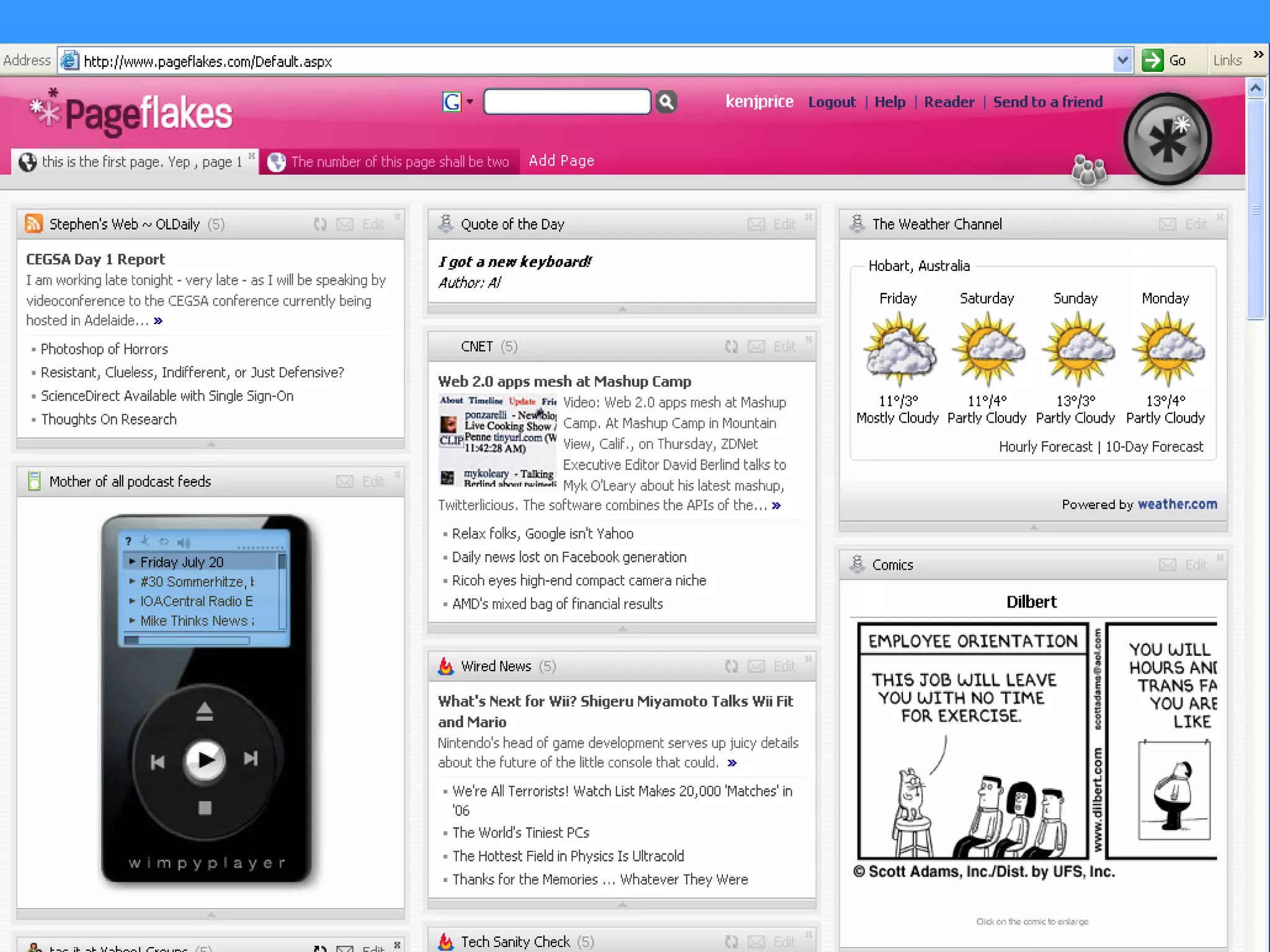1270x952 pixels.
Task: Collapse the Weather Channel flake with bottom arrow
Action: click(1033, 527)
